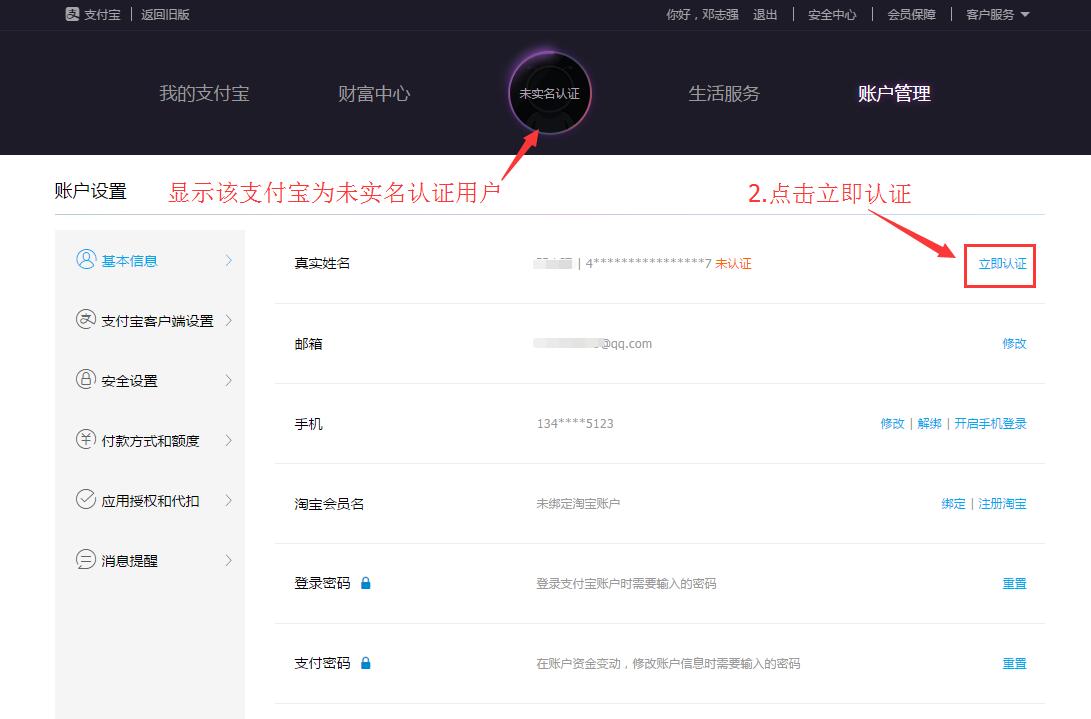Select 消息提醒 in the sidebar menu
Screen dimensions: 1091x719
[x=129, y=561]
